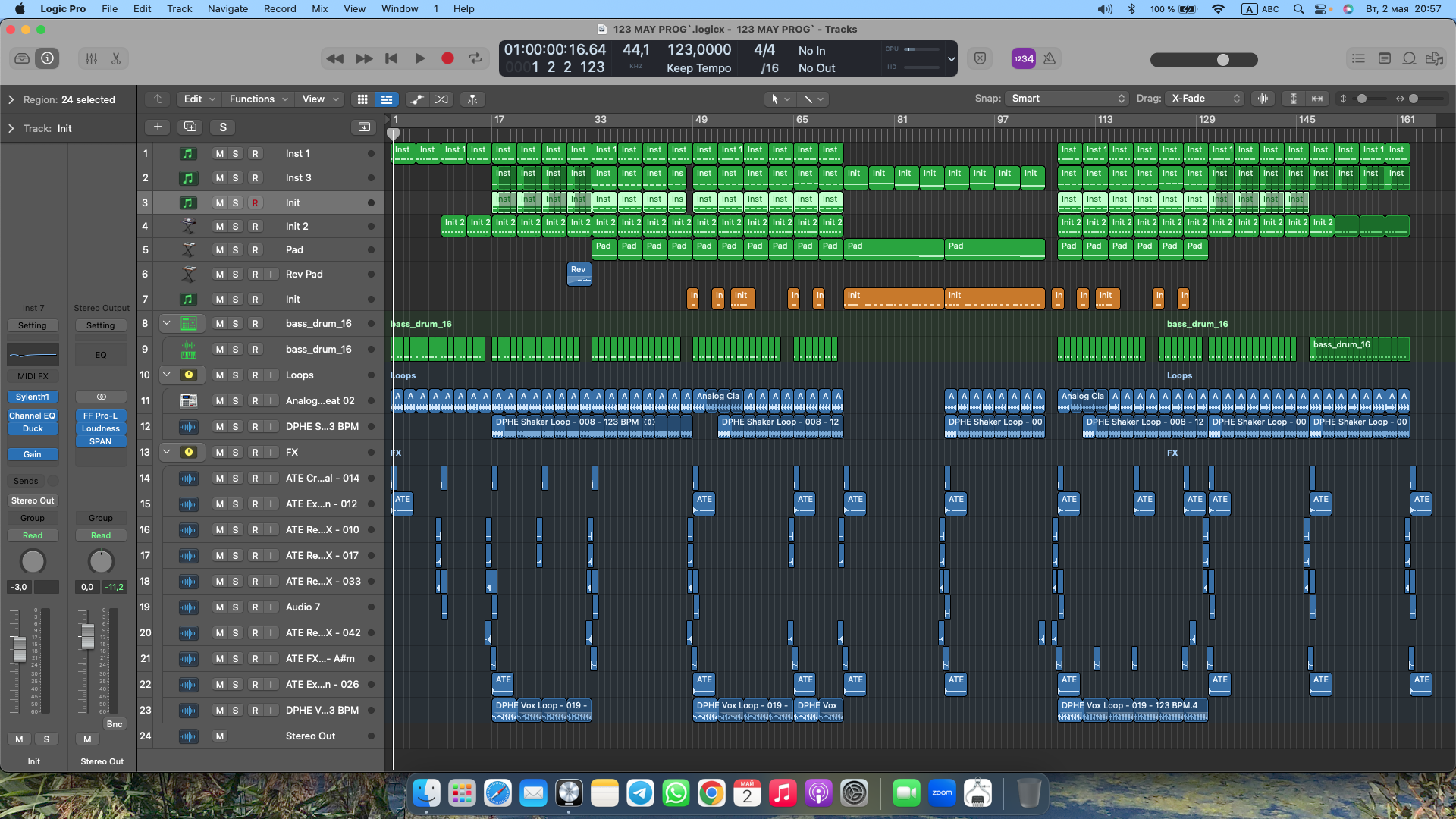Image resolution: width=1456 pixels, height=819 pixels.
Task: Open the Snap mode dropdown
Action: tap(1067, 99)
